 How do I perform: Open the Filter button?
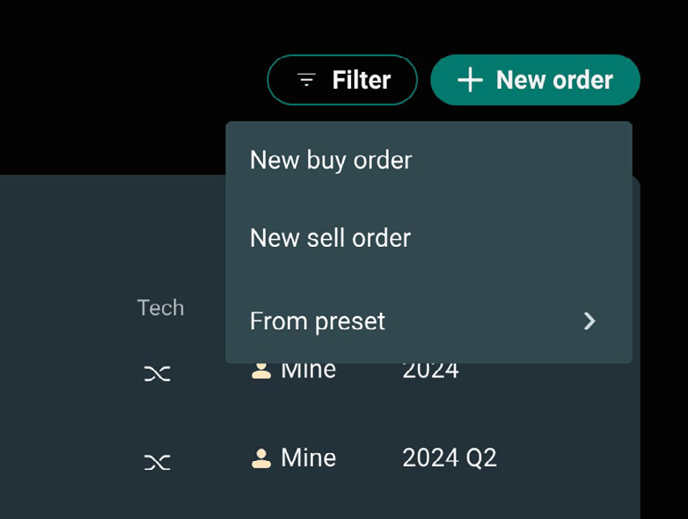pos(342,80)
